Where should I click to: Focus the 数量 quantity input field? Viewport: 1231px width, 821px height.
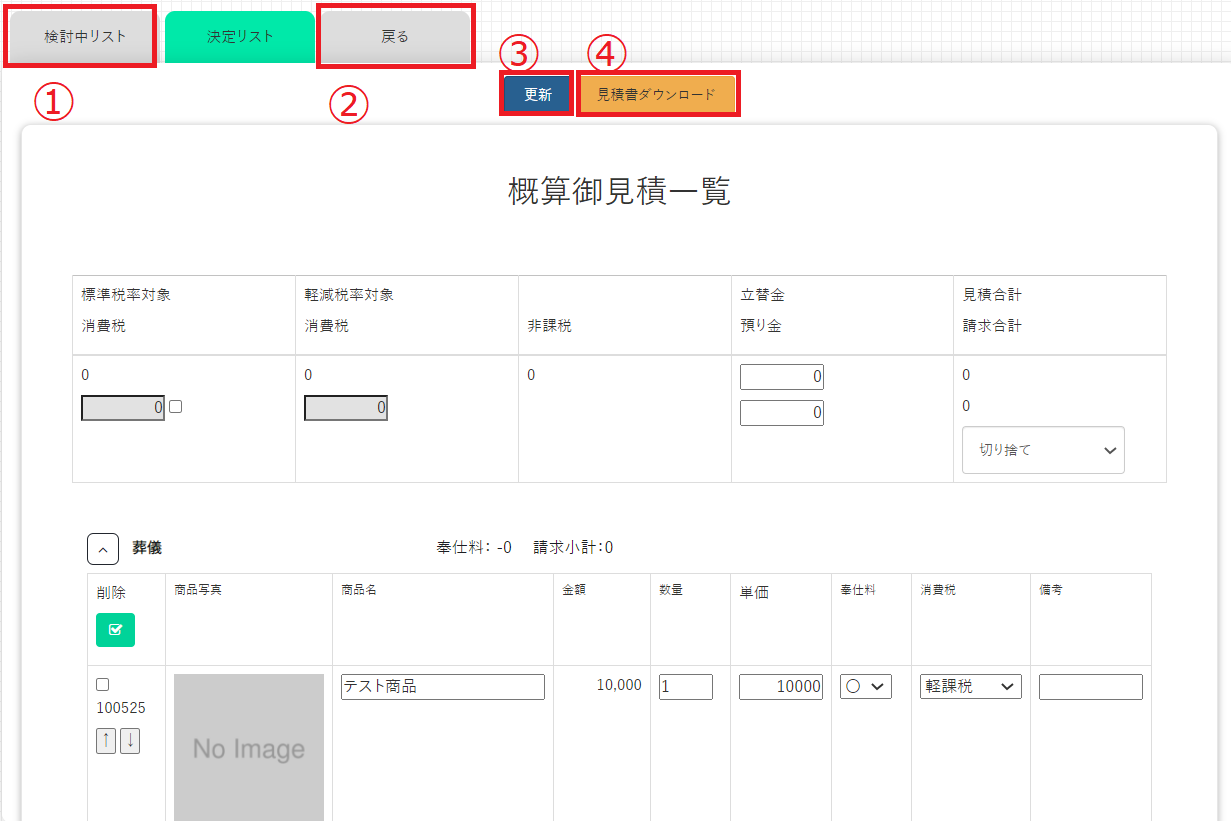pos(685,687)
